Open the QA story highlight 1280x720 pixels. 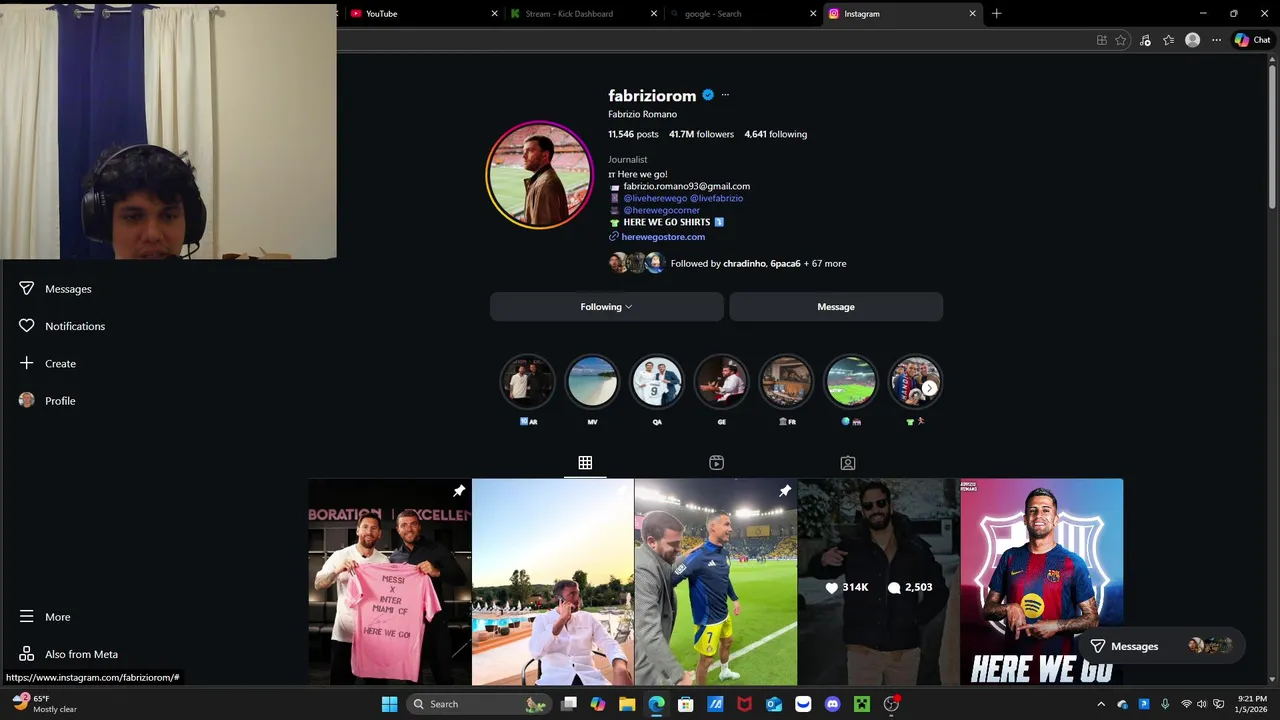click(x=657, y=382)
